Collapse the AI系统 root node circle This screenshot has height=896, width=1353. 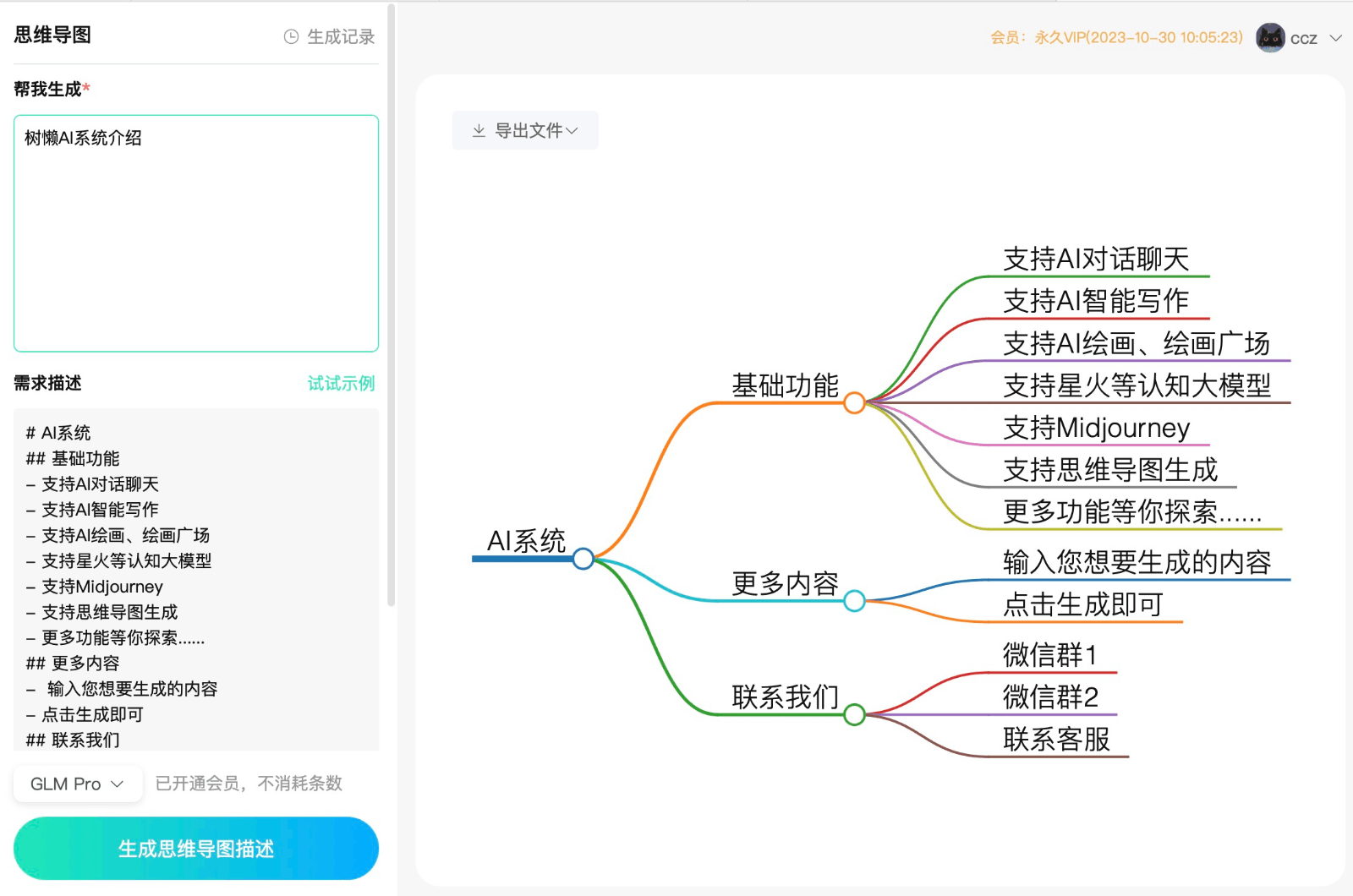tap(583, 559)
